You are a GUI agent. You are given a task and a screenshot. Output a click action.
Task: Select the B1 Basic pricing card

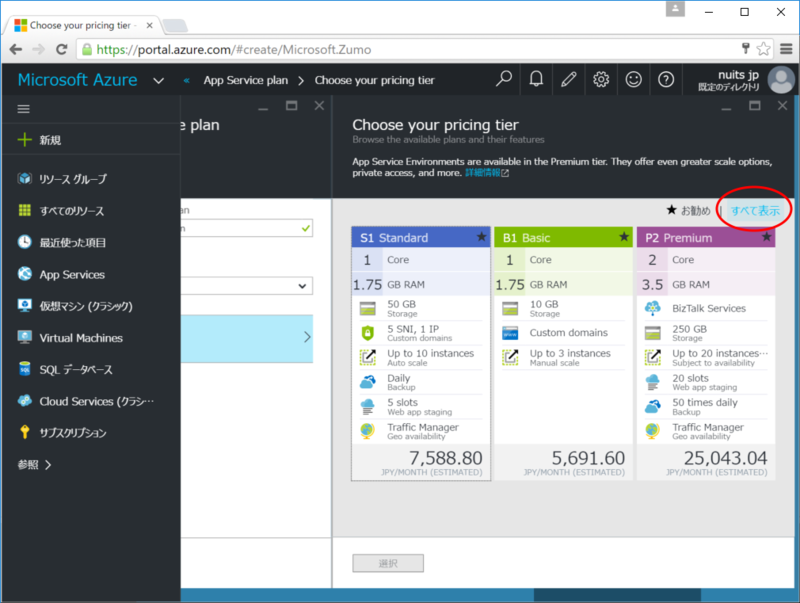tap(563, 354)
